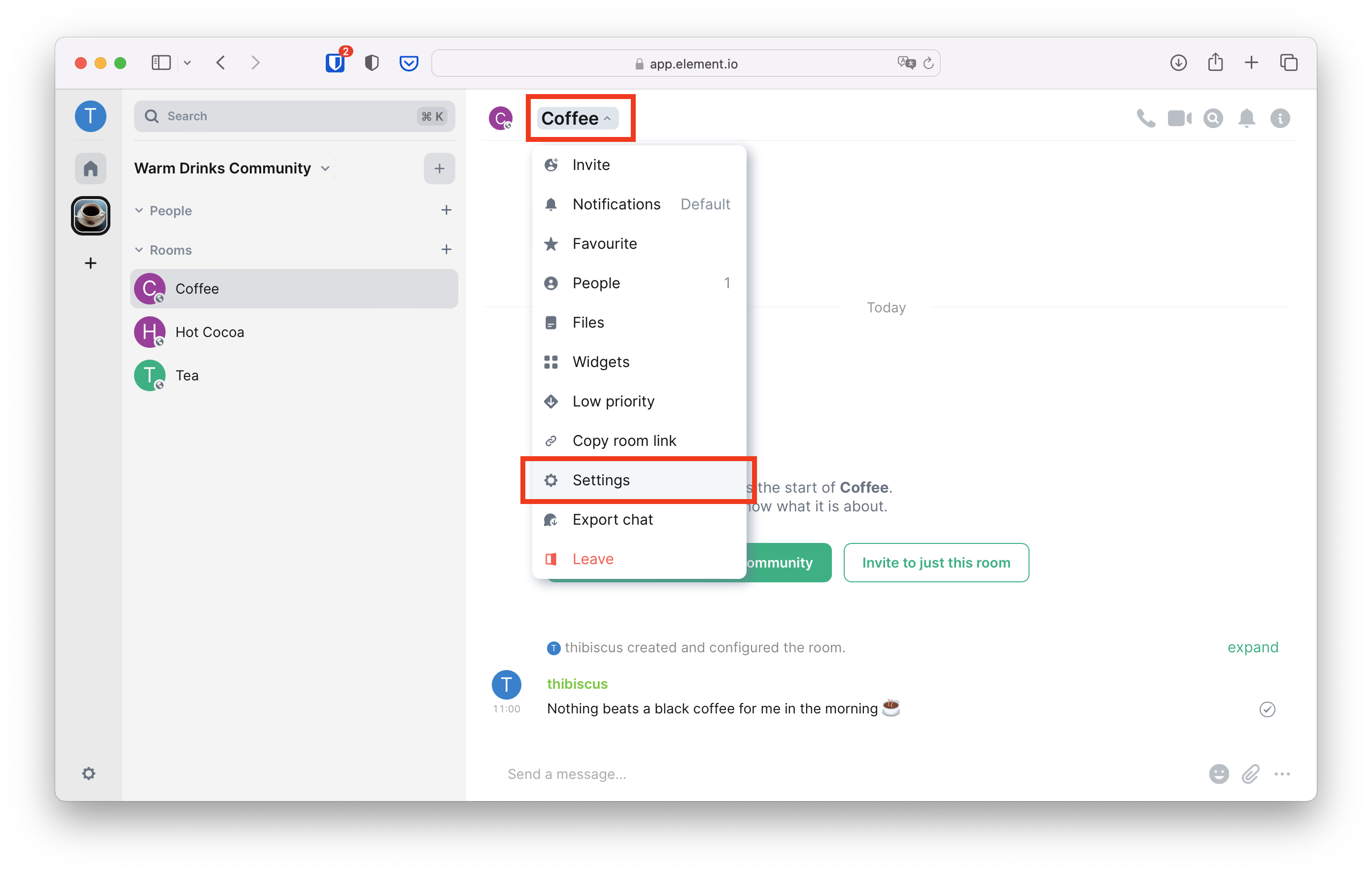Open emoji picker in message composer
The width and height of the screenshot is (1372, 874).
click(x=1218, y=773)
